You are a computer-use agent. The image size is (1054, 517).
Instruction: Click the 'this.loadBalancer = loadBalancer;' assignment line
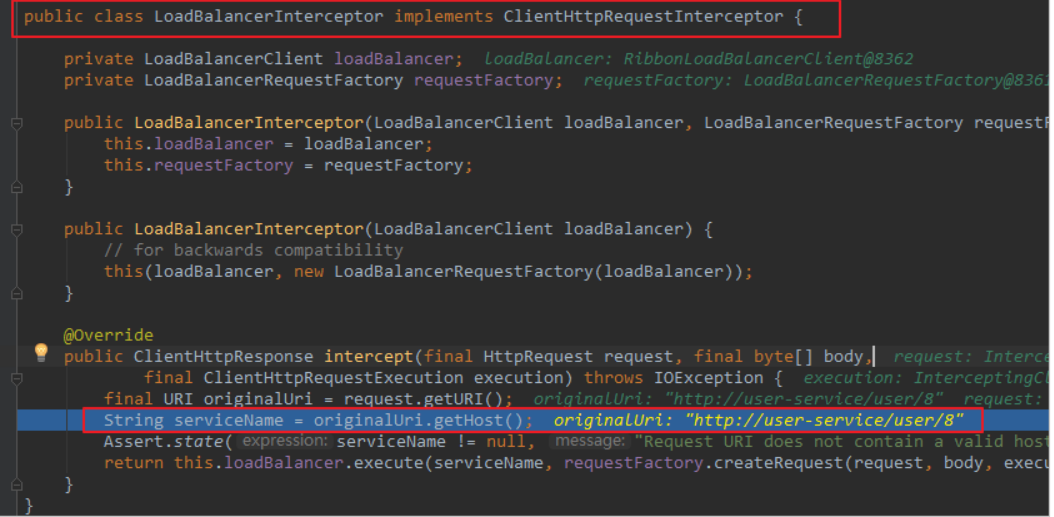(269, 145)
